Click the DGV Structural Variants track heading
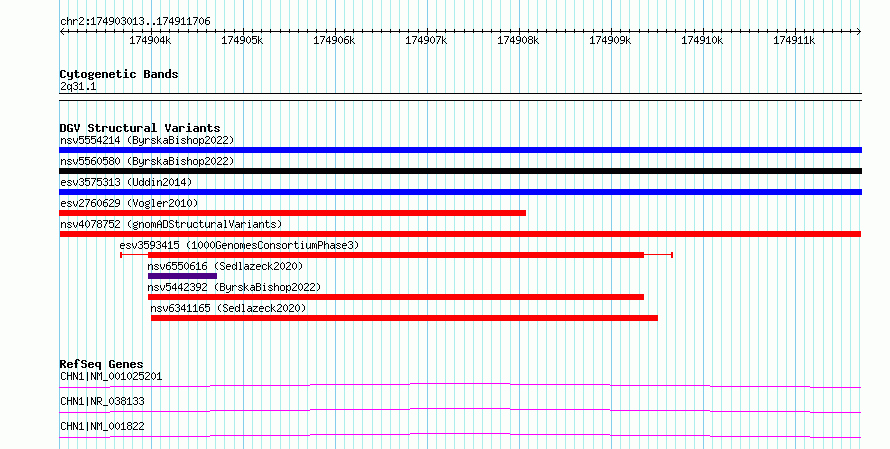Viewport: 890px width, 449px height. pos(140,128)
